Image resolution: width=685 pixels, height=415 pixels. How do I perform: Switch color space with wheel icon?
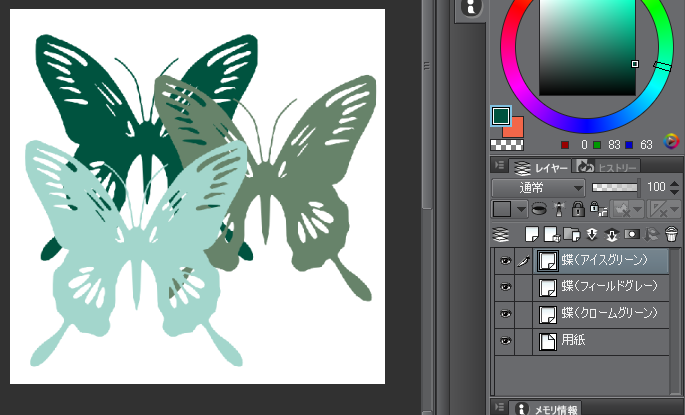(x=671, y=142)
